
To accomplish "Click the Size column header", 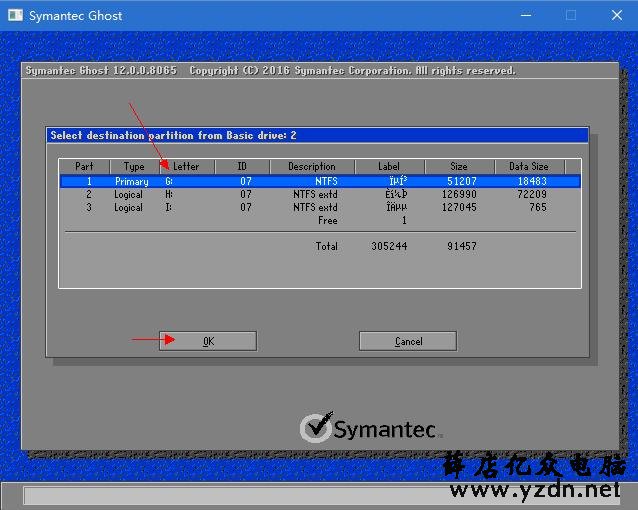I will [x=459, y=166].
